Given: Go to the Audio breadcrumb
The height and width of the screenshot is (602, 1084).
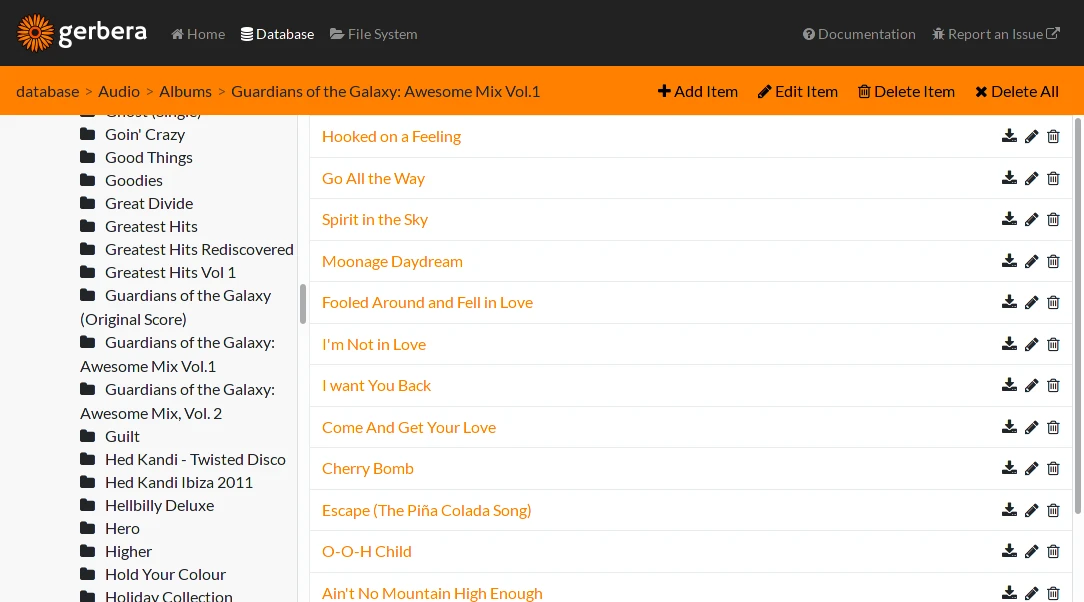Looking at the screenshot, I should [x=119, y=91].
